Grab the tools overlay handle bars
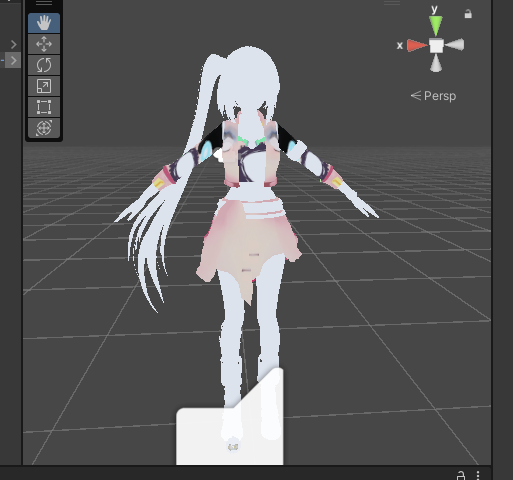This screenshot has height=480, width=513. click(44, 3)
